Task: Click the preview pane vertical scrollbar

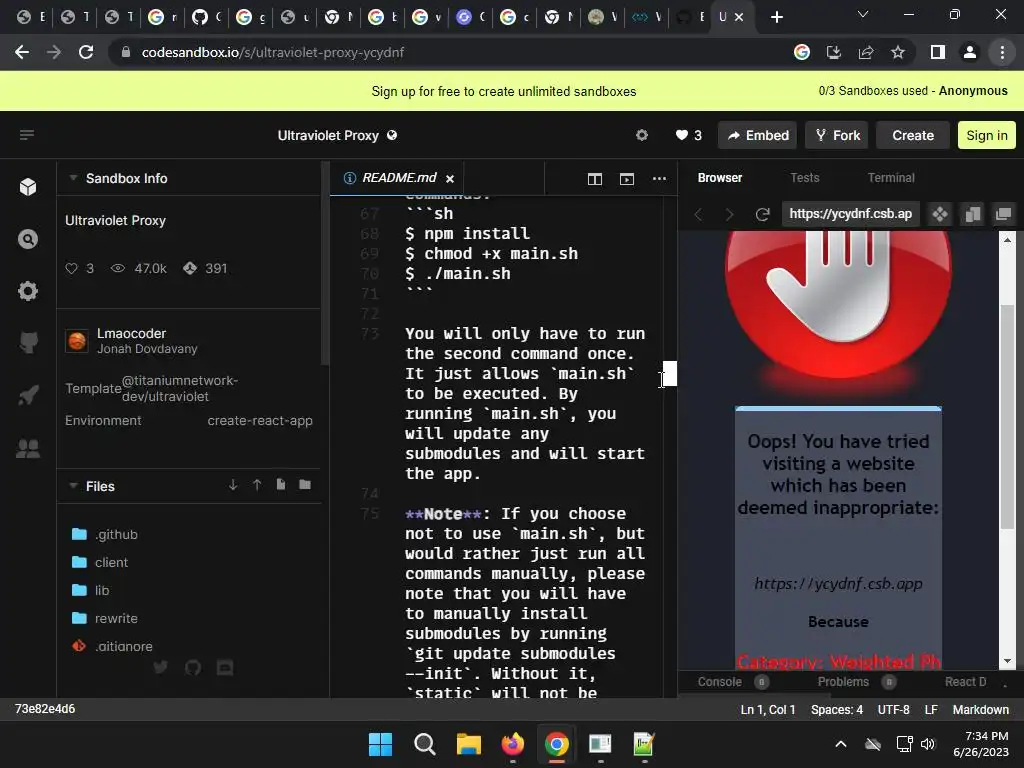Action: [1007, 417]
